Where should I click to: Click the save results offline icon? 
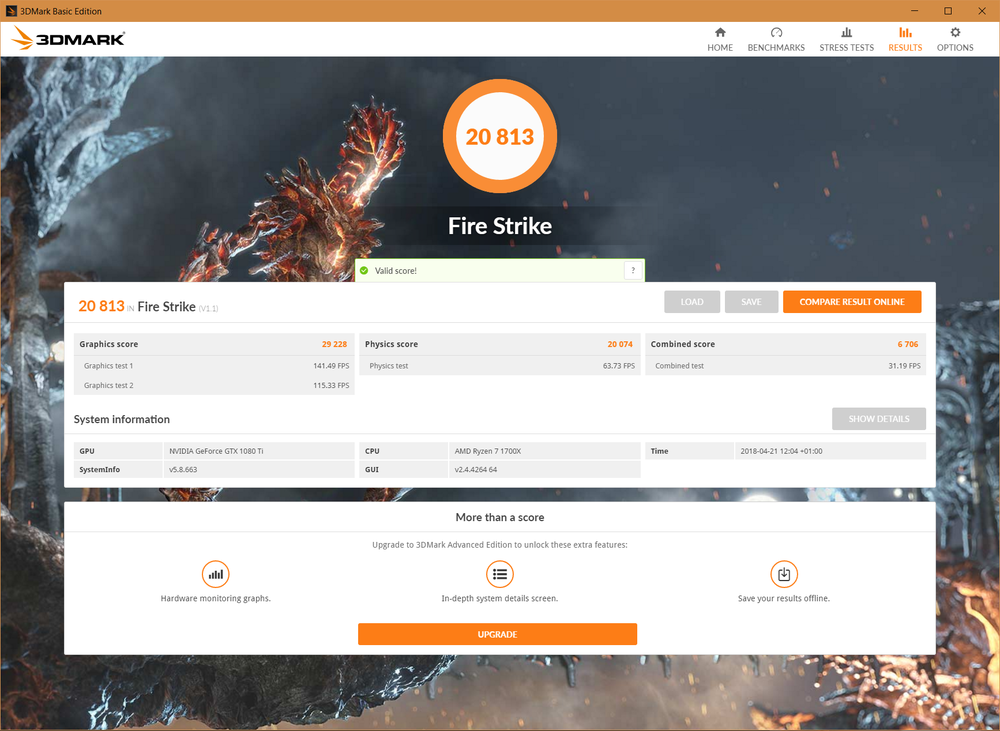pos(784,574)
